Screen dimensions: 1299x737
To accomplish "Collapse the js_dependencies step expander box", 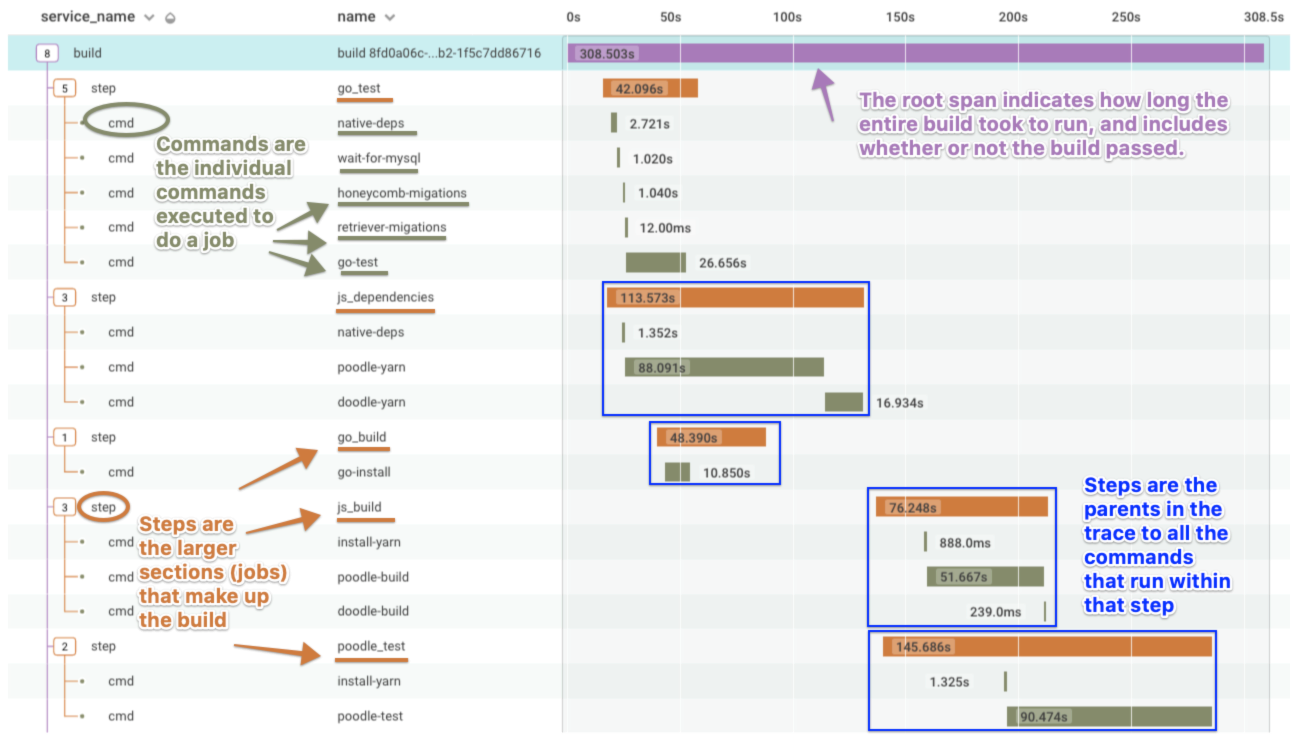I will coord(65,297).
